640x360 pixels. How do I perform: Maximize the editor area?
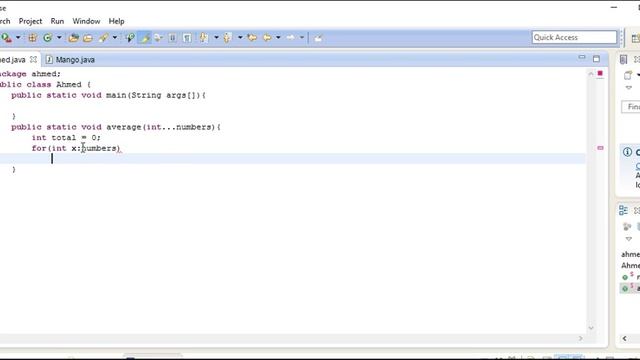[596, 59]
